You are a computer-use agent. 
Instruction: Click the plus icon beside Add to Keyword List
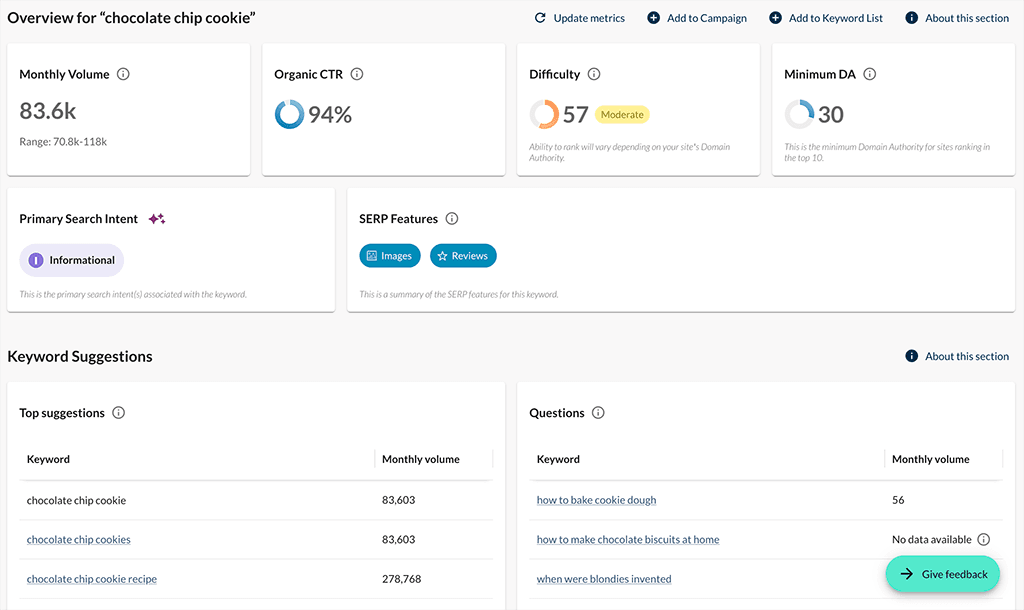pyautogui.click(x=775, y=18)
